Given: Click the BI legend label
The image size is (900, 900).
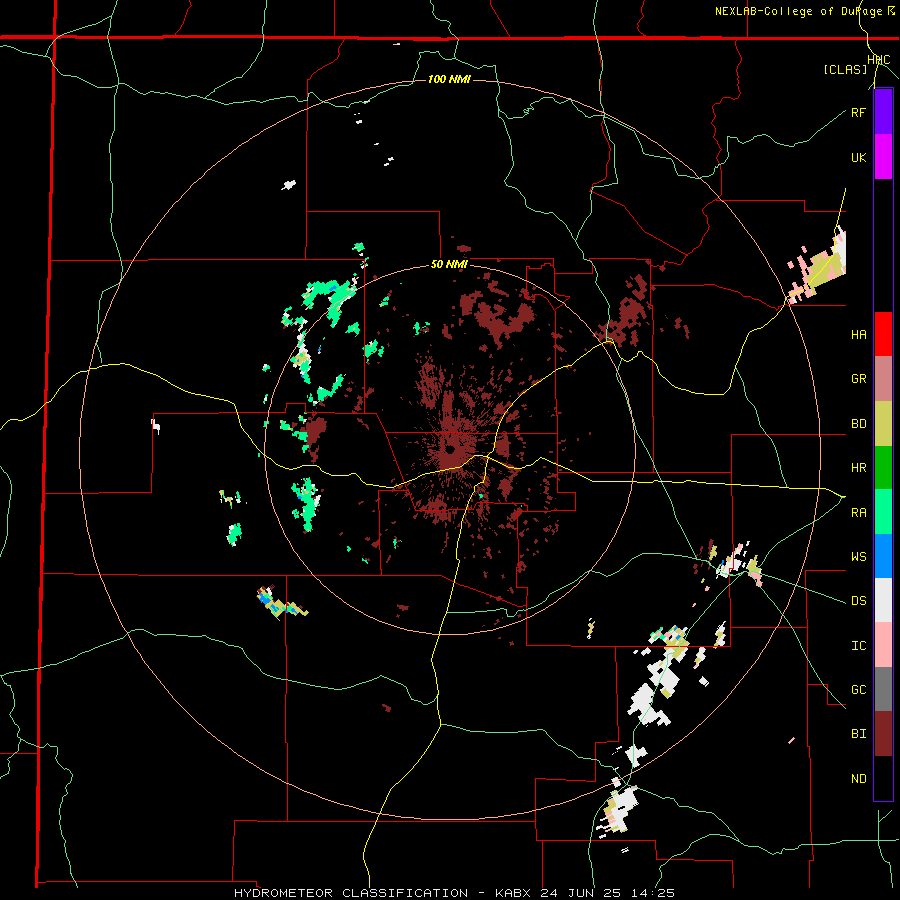Looking at the screenshot, I should pos(858,734).
